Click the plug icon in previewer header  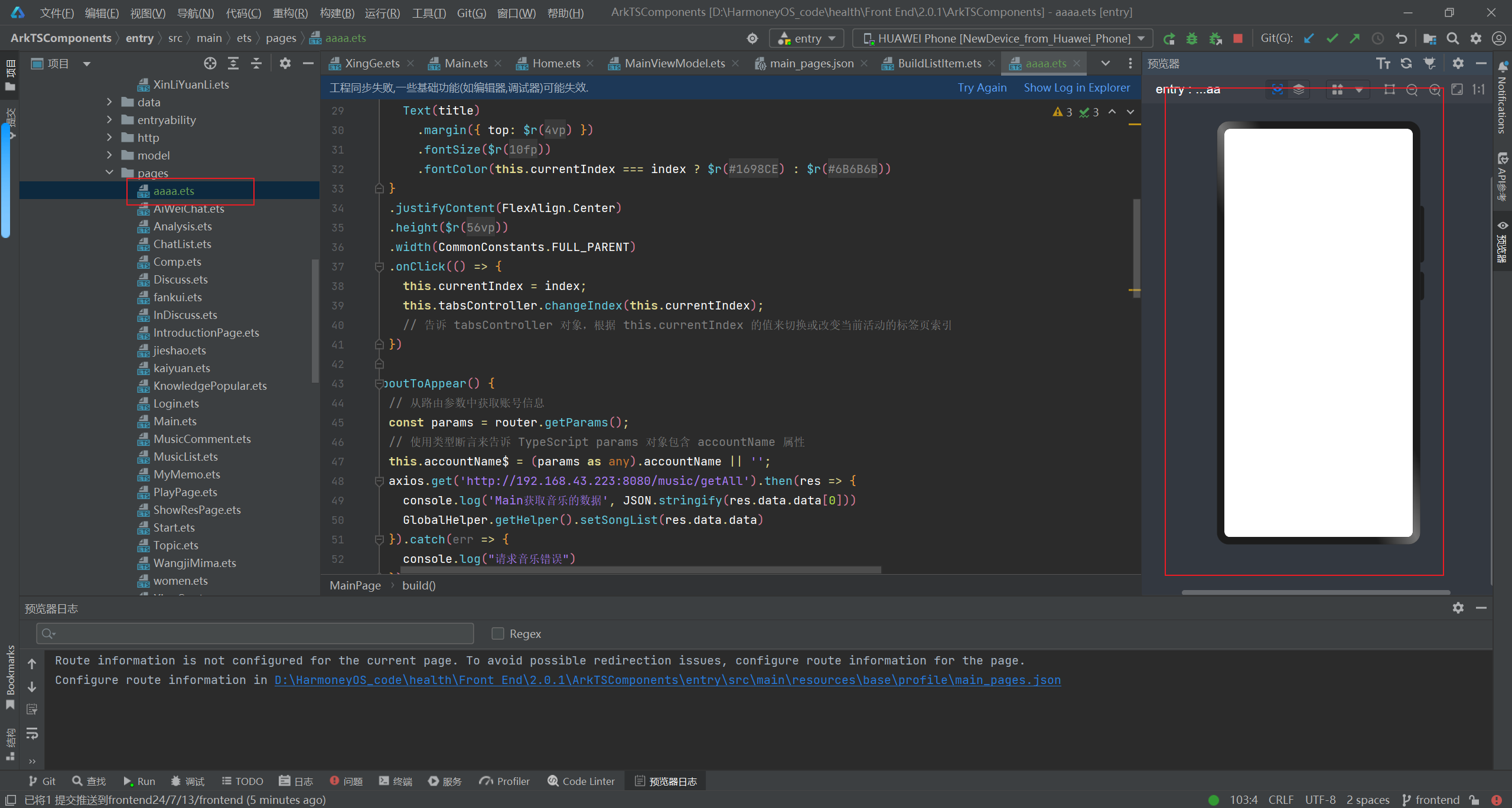(x=1429, y=63)
